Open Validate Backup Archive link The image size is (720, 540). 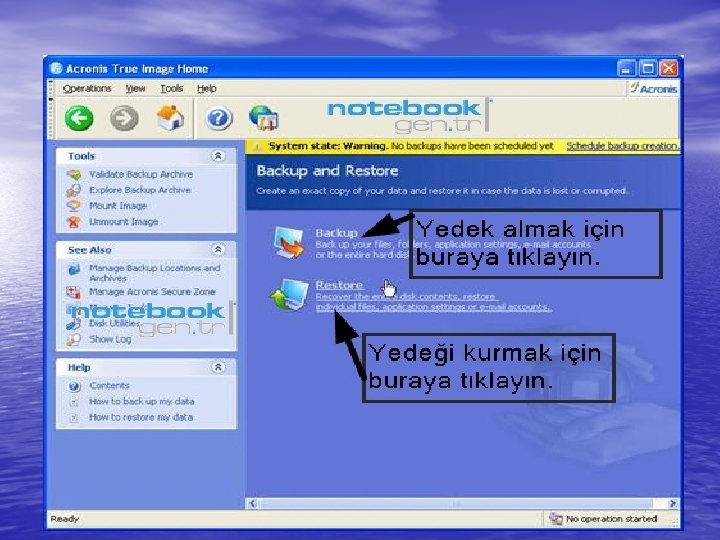141,174
